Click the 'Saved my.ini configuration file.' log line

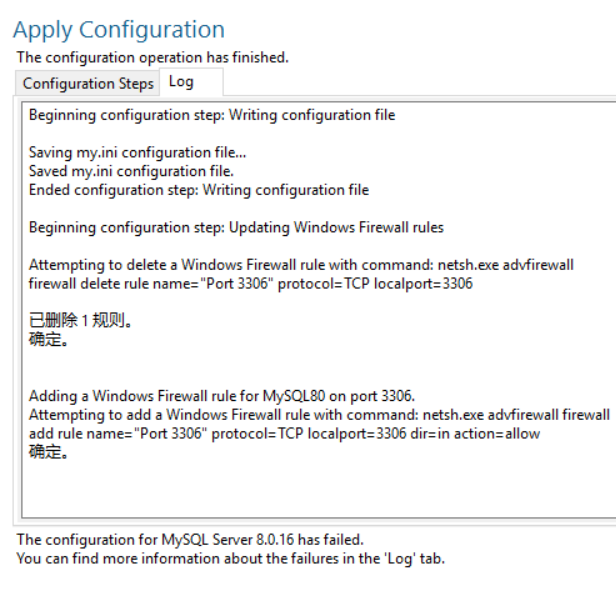(x=130, y=171)
